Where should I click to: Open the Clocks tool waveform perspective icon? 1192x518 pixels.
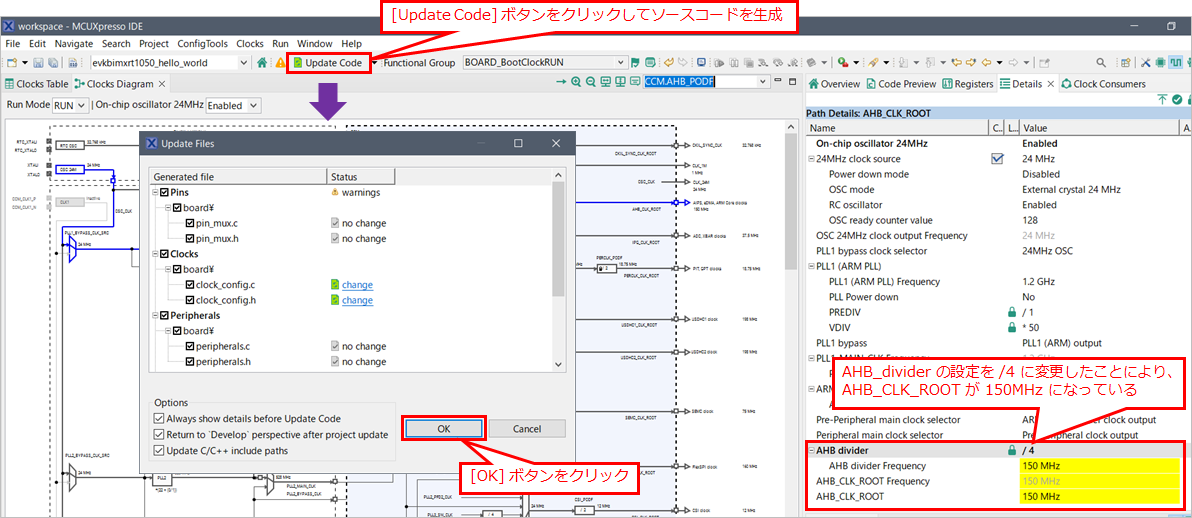[1175, 62]
